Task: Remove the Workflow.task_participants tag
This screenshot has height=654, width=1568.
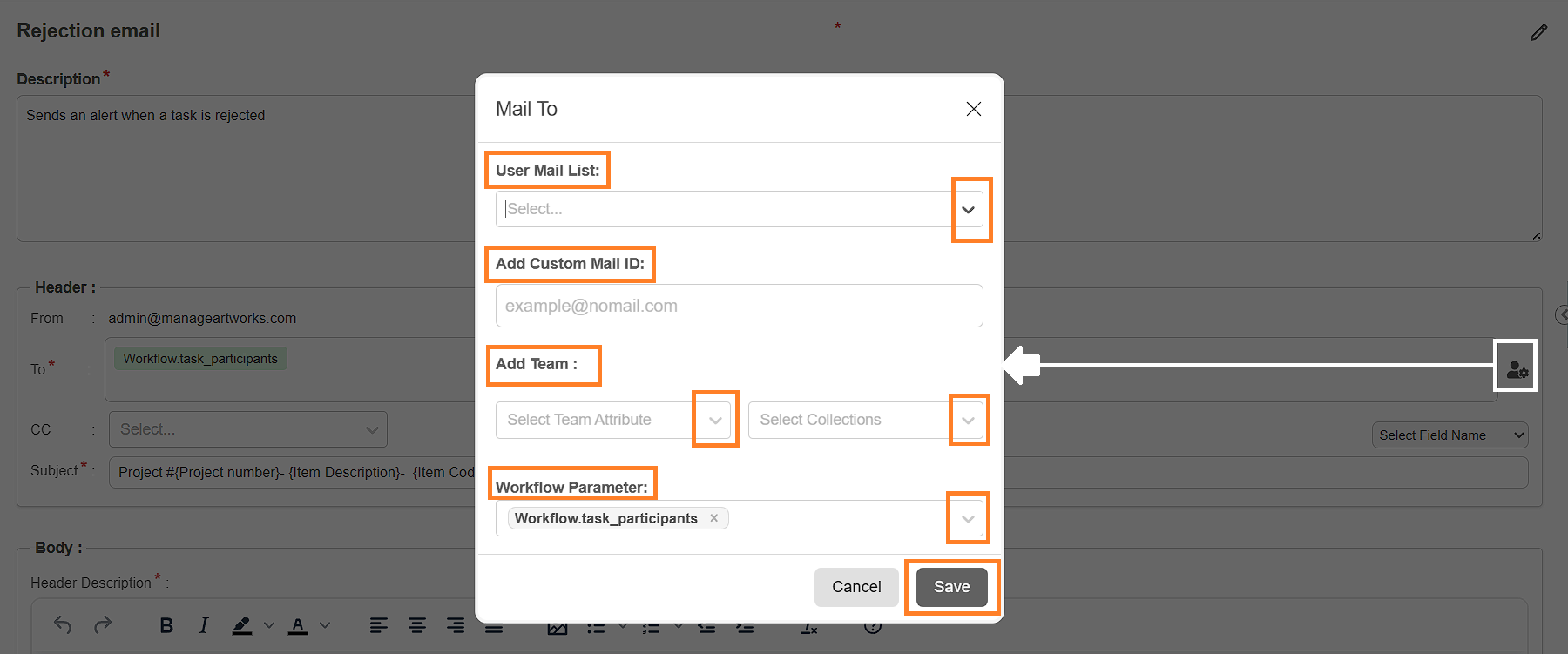Action: coord(714,518)
